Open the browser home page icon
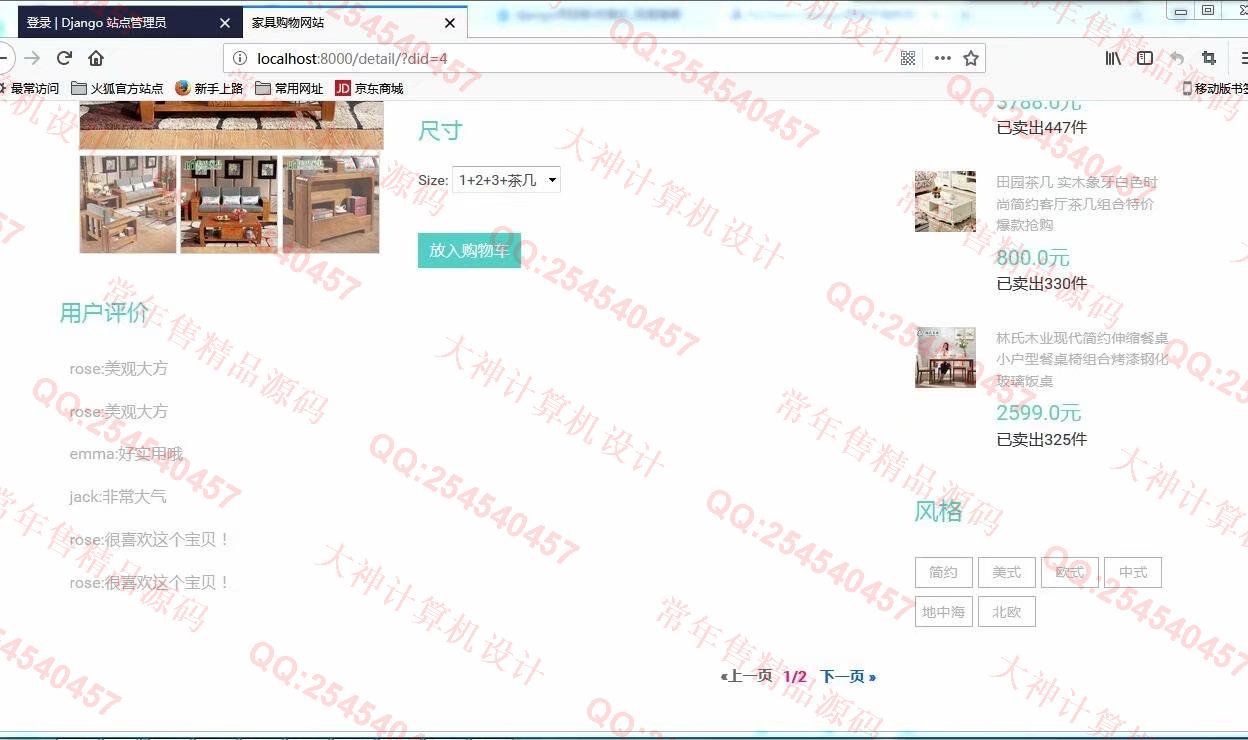This screenshot has height=740, width=1248. tap(96, 58)
